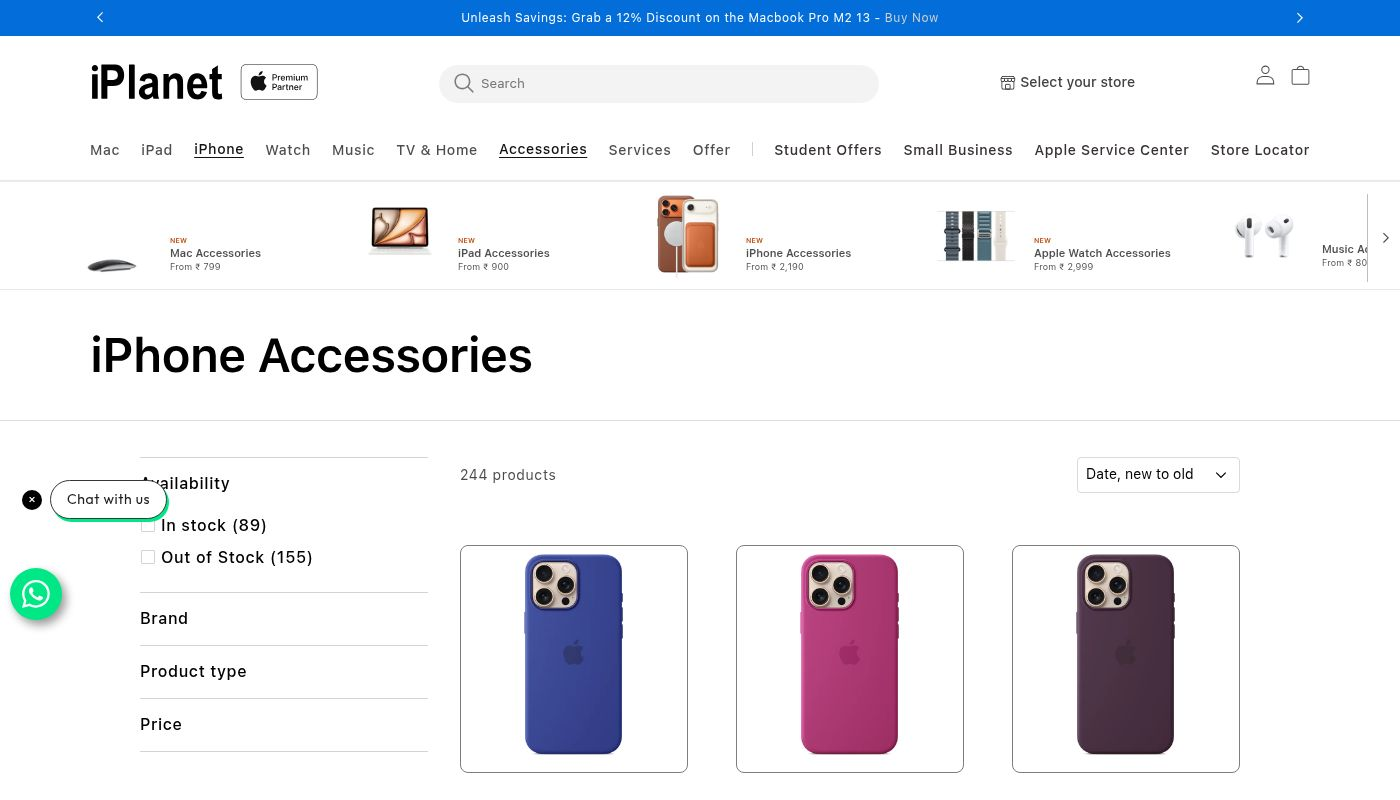
Task: Click the iPlanet logo
Action: tap(157, 83)
